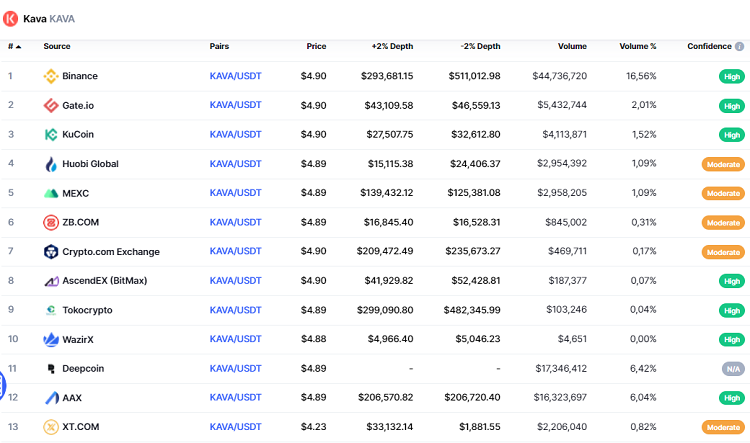Sort by the Price column header

pyautogui.click(x=316, y=46)
